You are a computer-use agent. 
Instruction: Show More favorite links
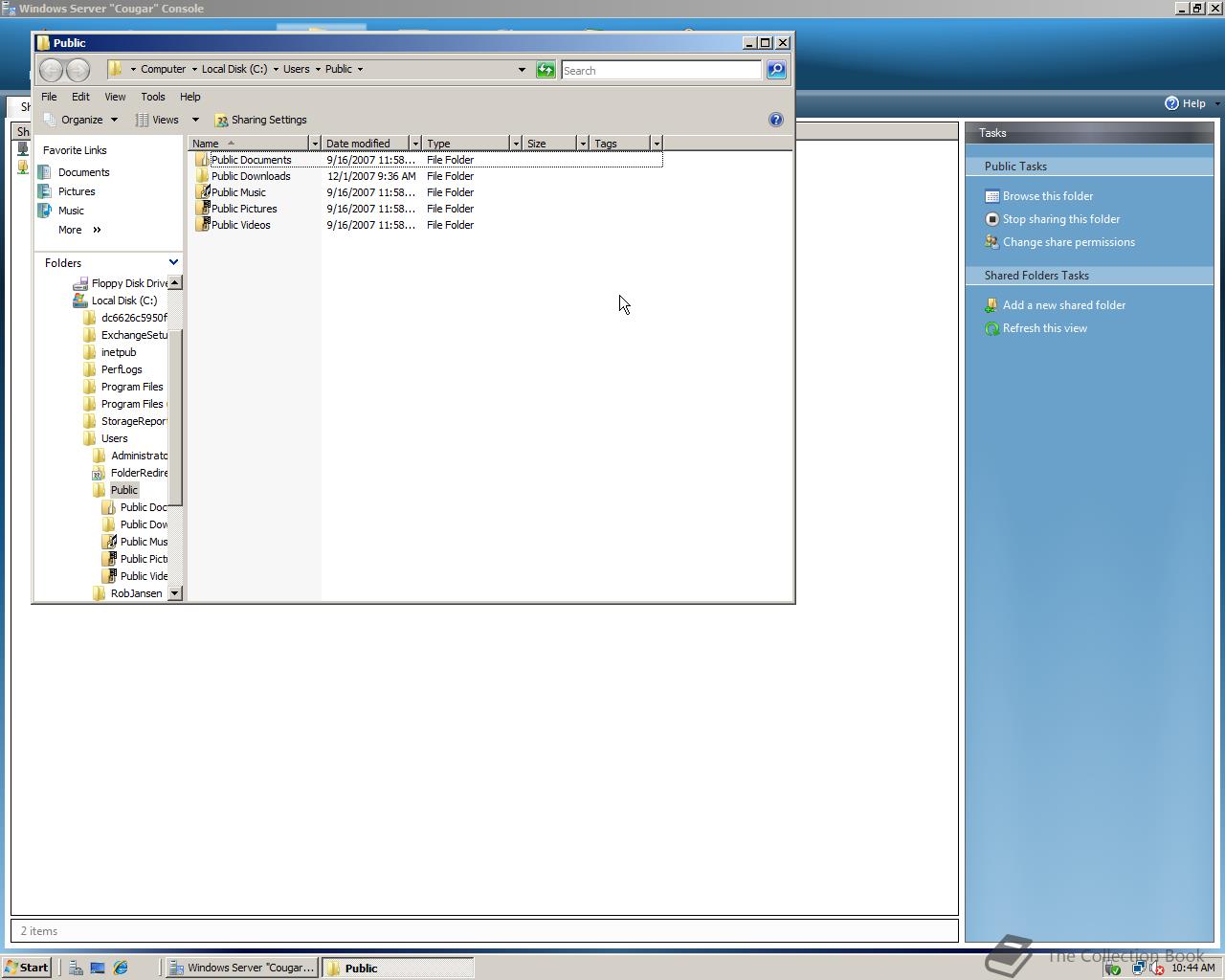pyautogui.click(x=79, y=230)
